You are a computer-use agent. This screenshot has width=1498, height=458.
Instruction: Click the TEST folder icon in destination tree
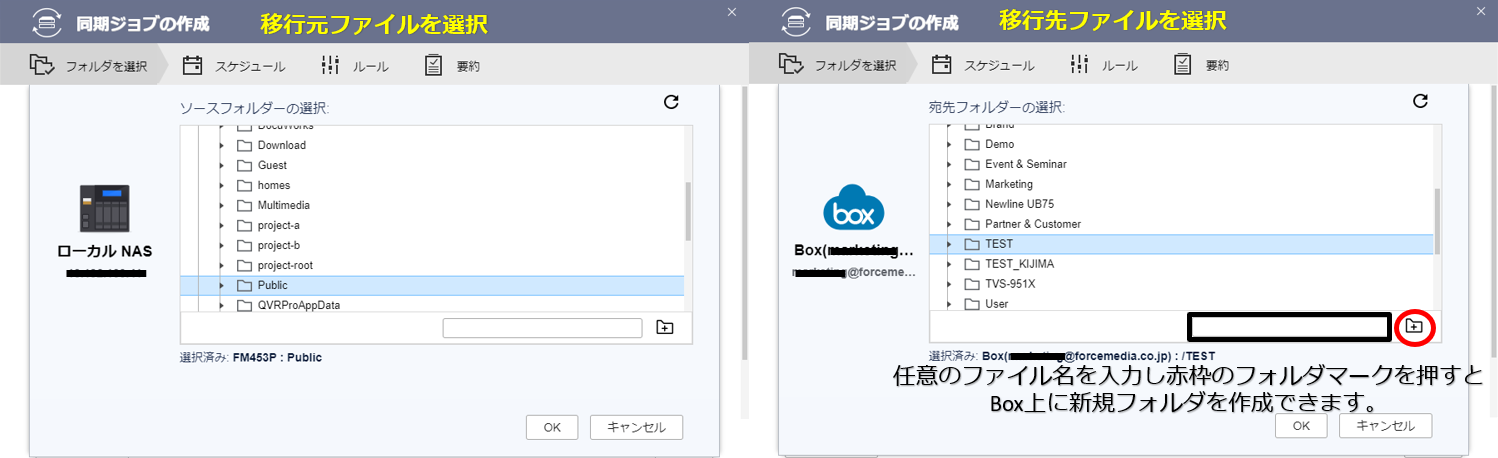[972, 244]
